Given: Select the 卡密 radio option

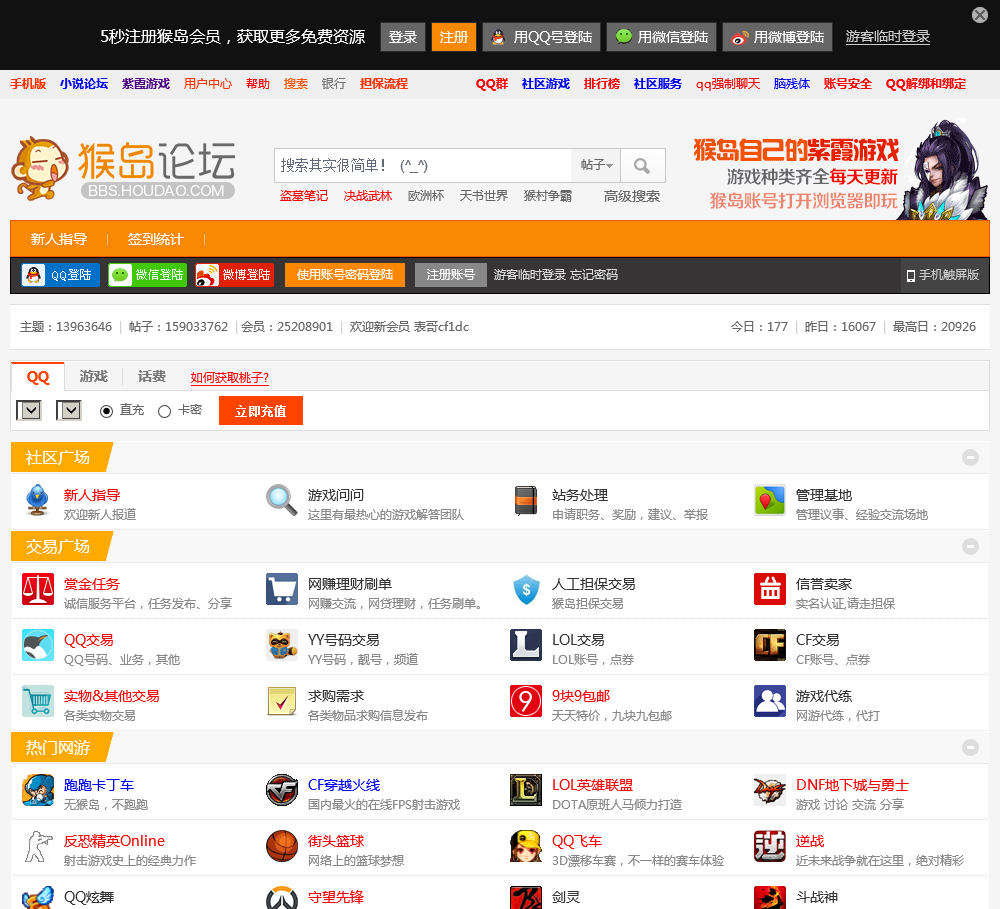Looking at the screenshot, I should pos(165,411).
